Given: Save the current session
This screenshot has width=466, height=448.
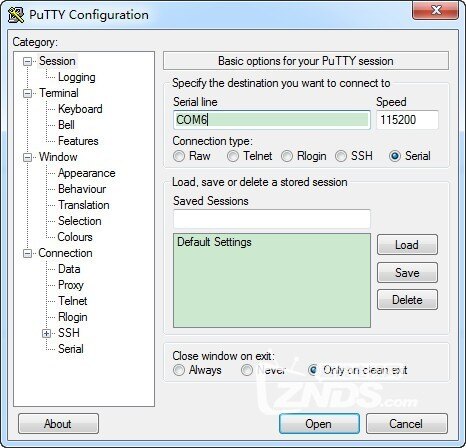Looking at the screenshot, I should pyautogui.click(x=407, y=273).
